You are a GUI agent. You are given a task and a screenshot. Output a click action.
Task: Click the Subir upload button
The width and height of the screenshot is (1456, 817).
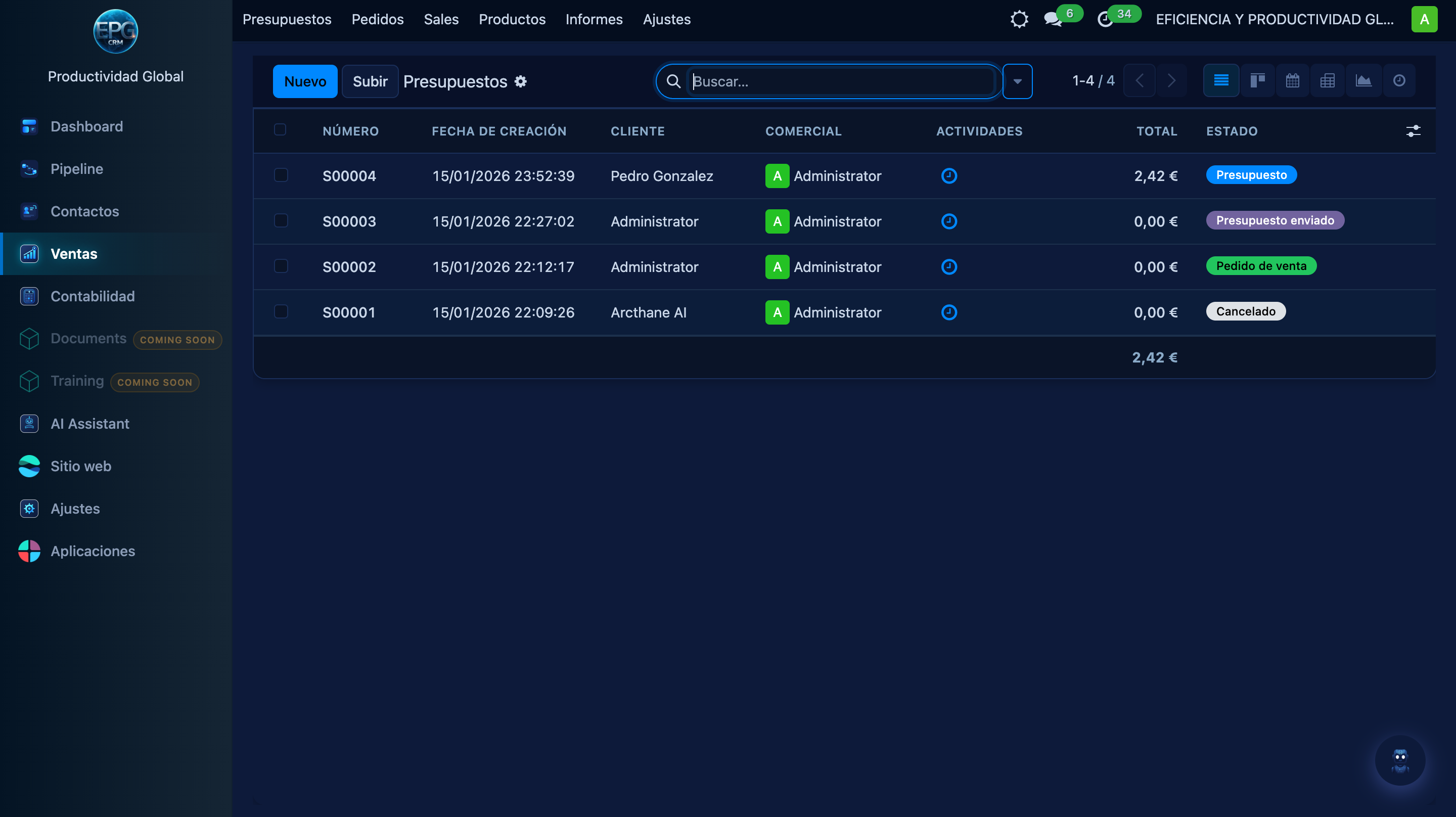coord(370,81)
